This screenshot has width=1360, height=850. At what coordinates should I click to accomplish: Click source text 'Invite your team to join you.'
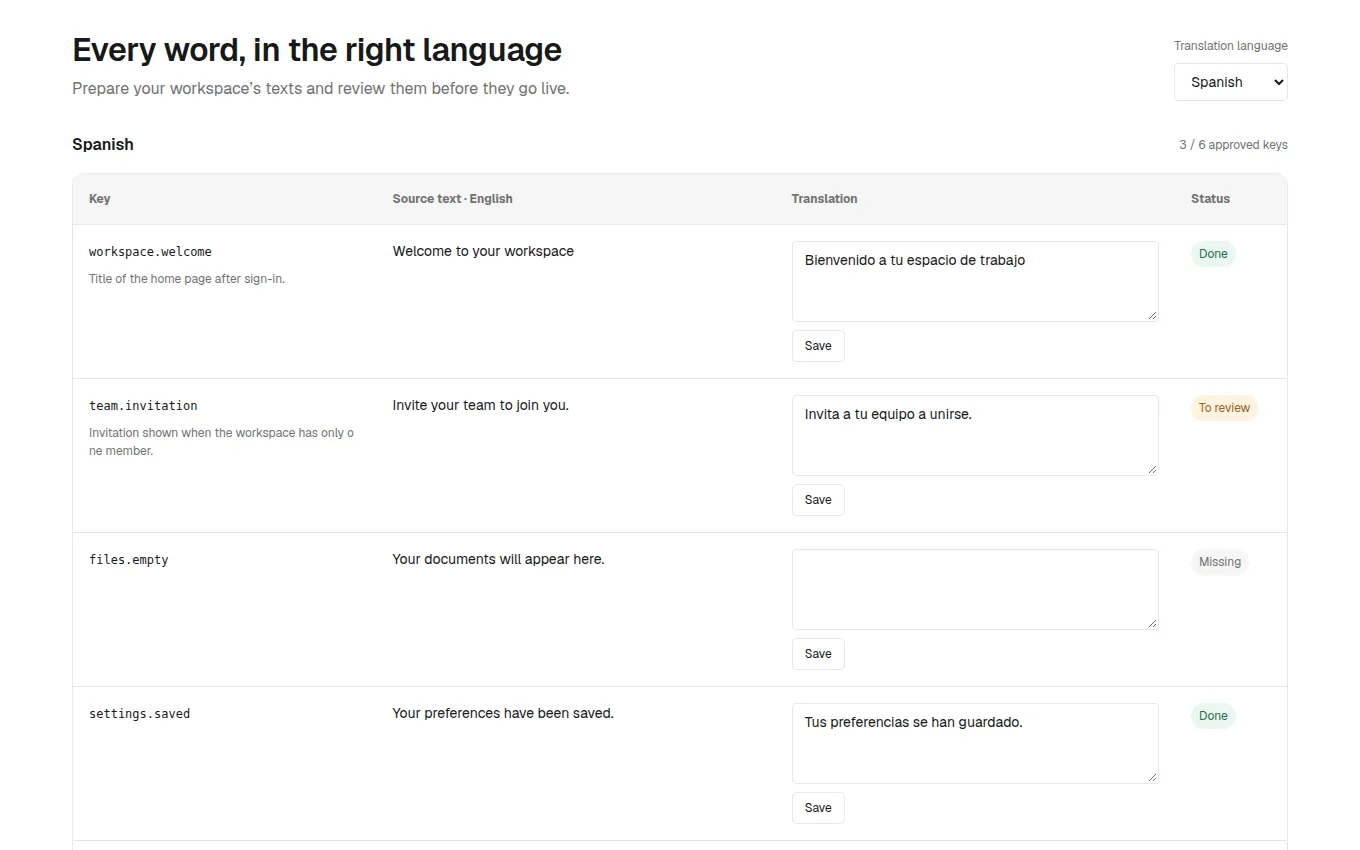(x=480, y=405)
